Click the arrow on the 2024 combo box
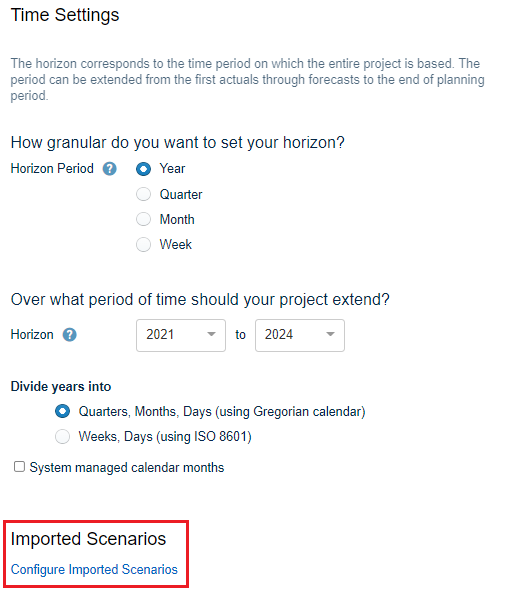 (330, 334)
